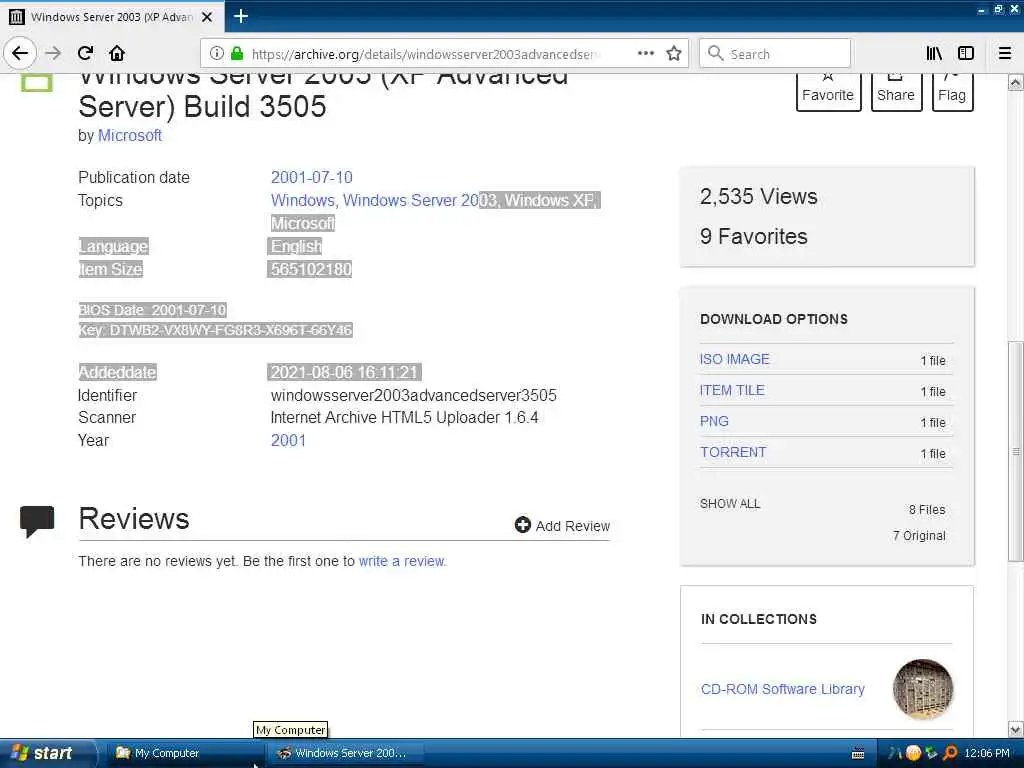
Task: Open the Year 2001 link
Action: point(288,440)
